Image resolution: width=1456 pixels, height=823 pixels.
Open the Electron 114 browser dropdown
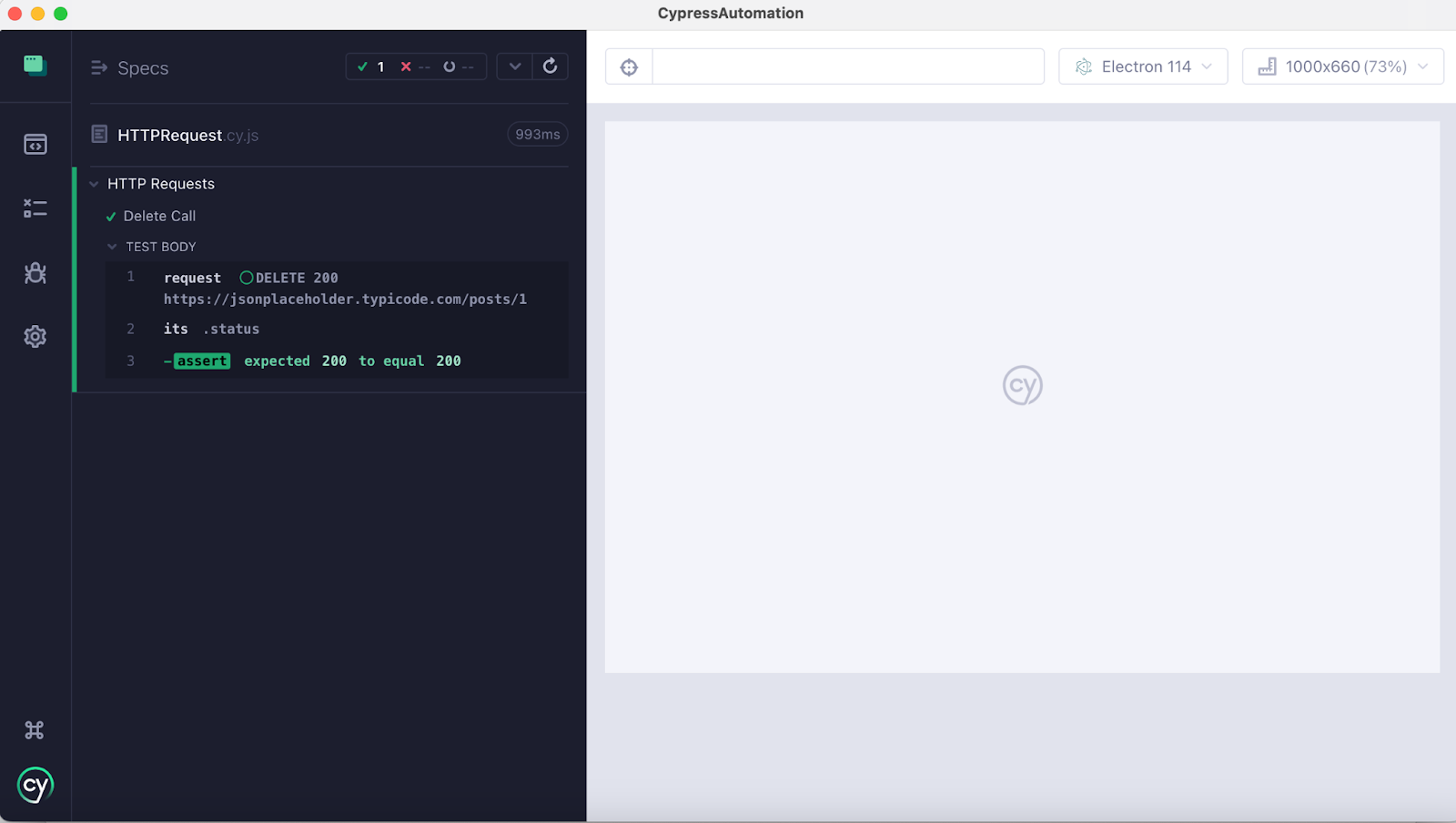point(1143,66)
